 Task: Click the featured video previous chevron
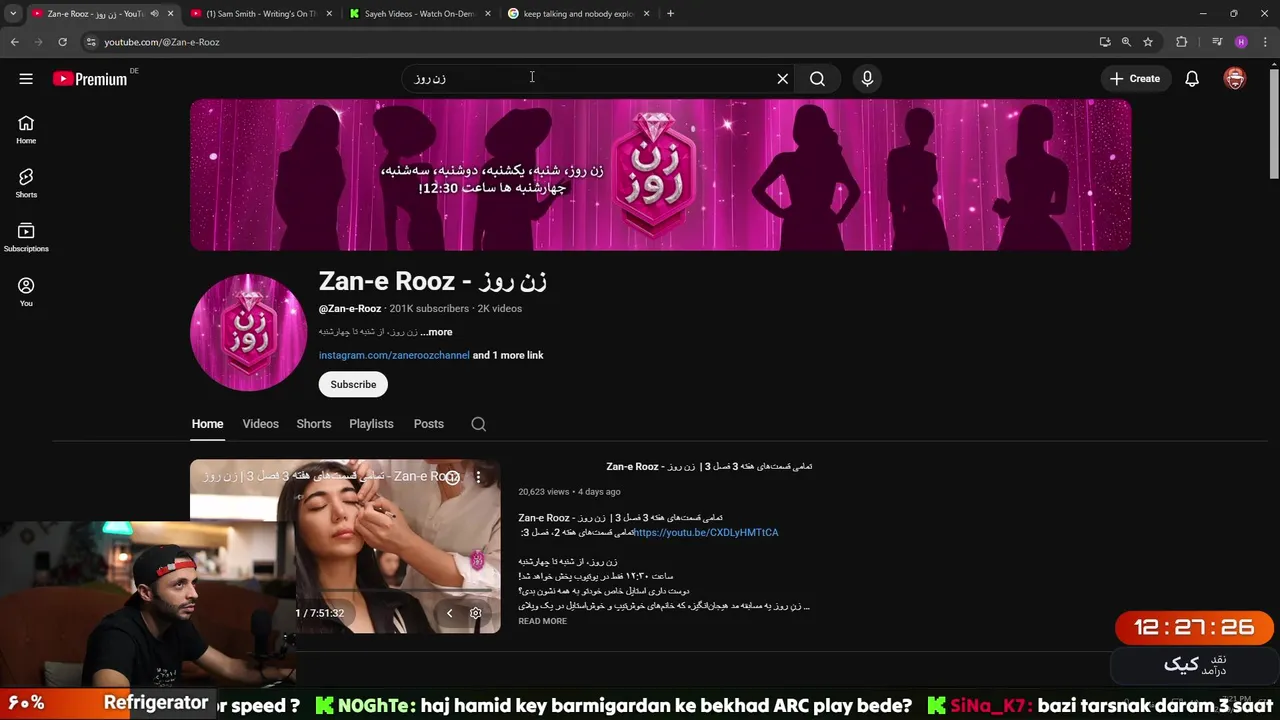[449, 613]
